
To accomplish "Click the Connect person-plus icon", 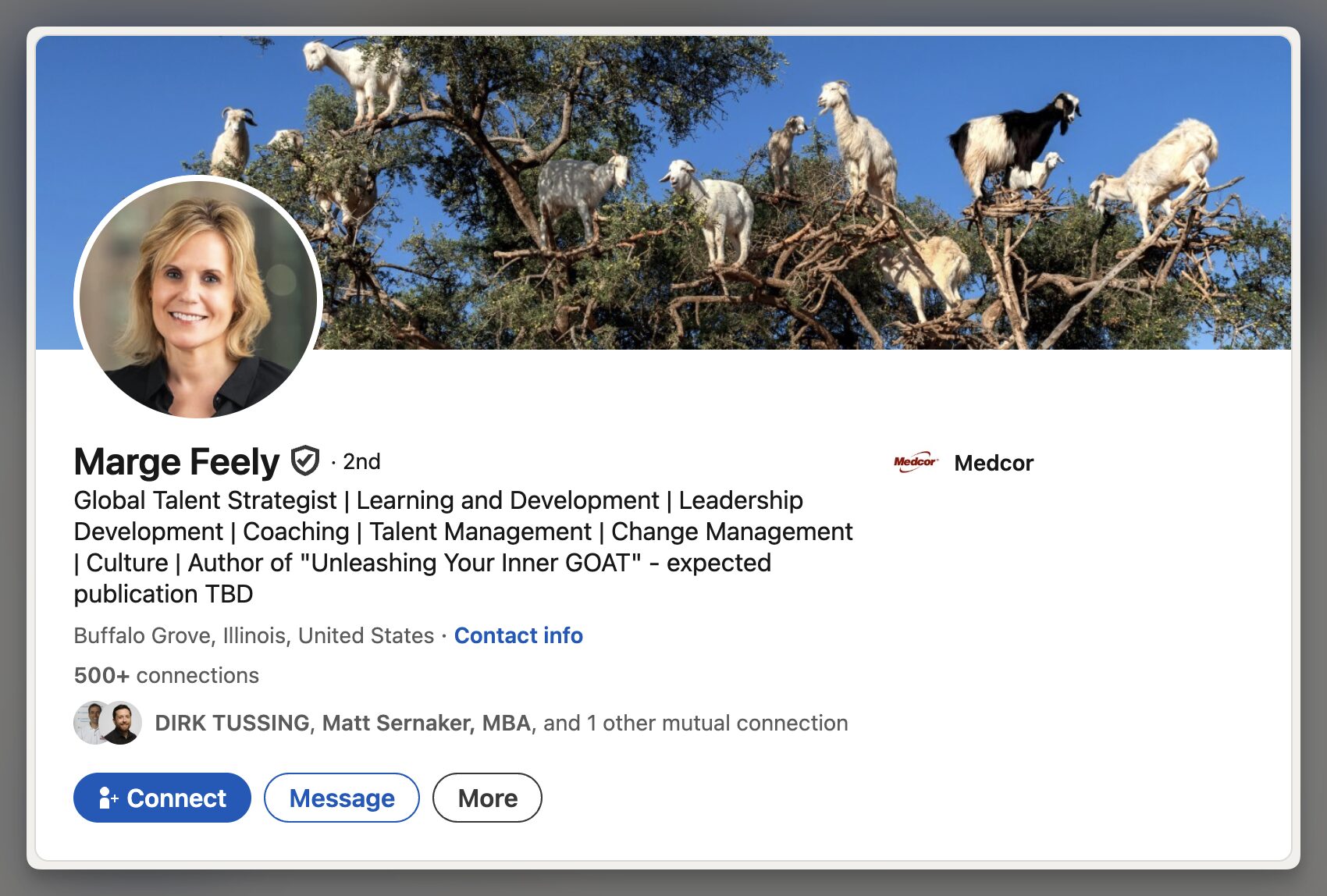I will pos(109,798).
